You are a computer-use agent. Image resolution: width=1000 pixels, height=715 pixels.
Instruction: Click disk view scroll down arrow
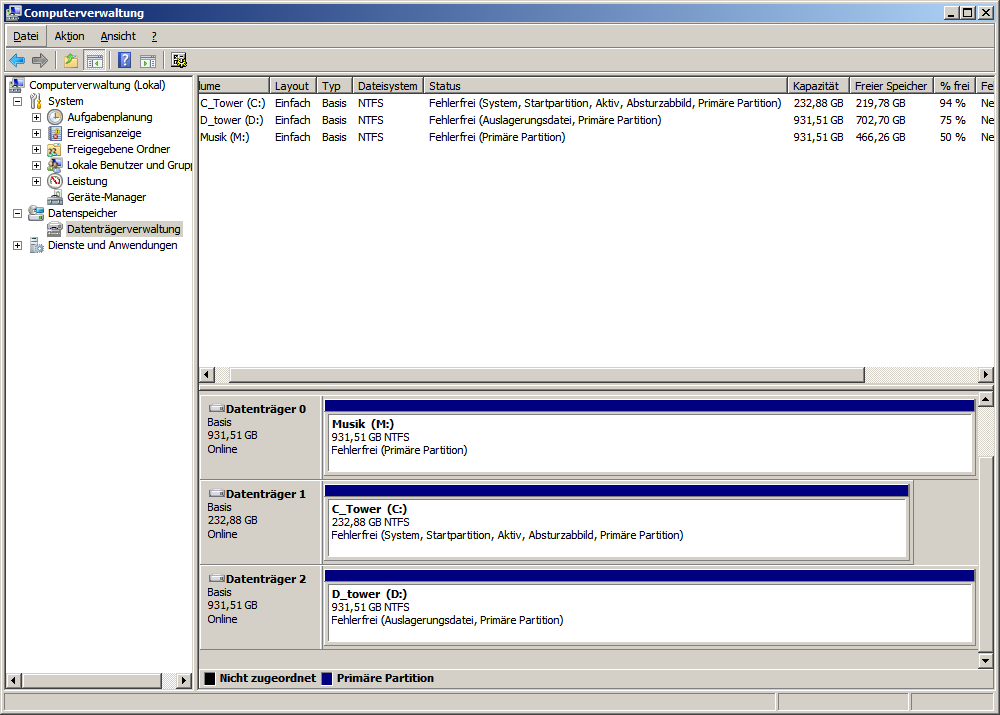click(x=985, y=660)
